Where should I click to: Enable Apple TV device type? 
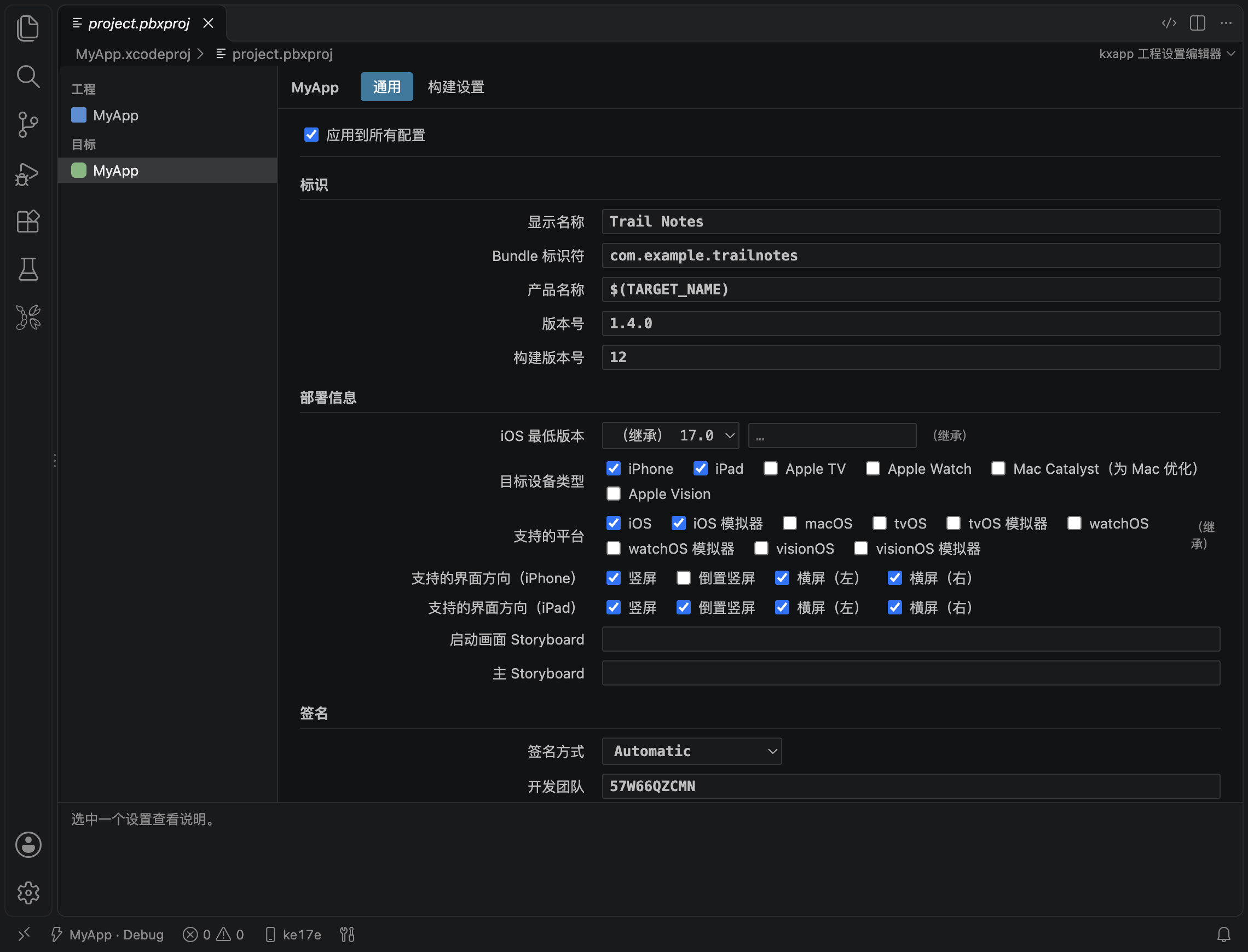(770, 469)
